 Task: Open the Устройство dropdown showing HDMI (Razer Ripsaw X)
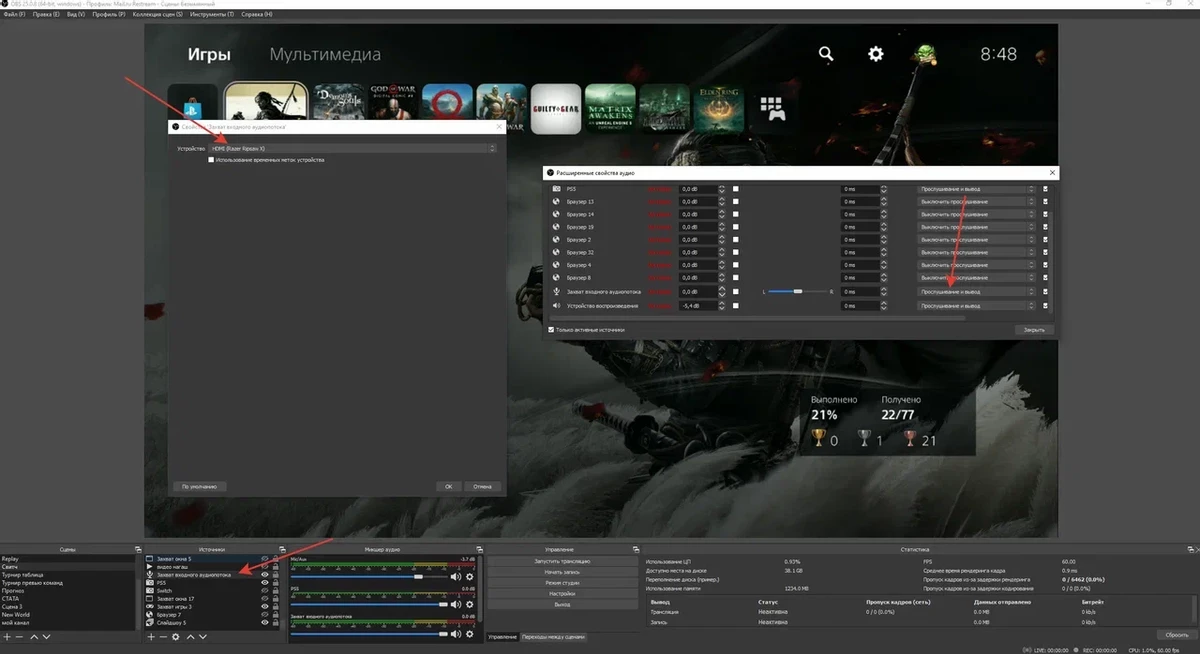point(352,148)
